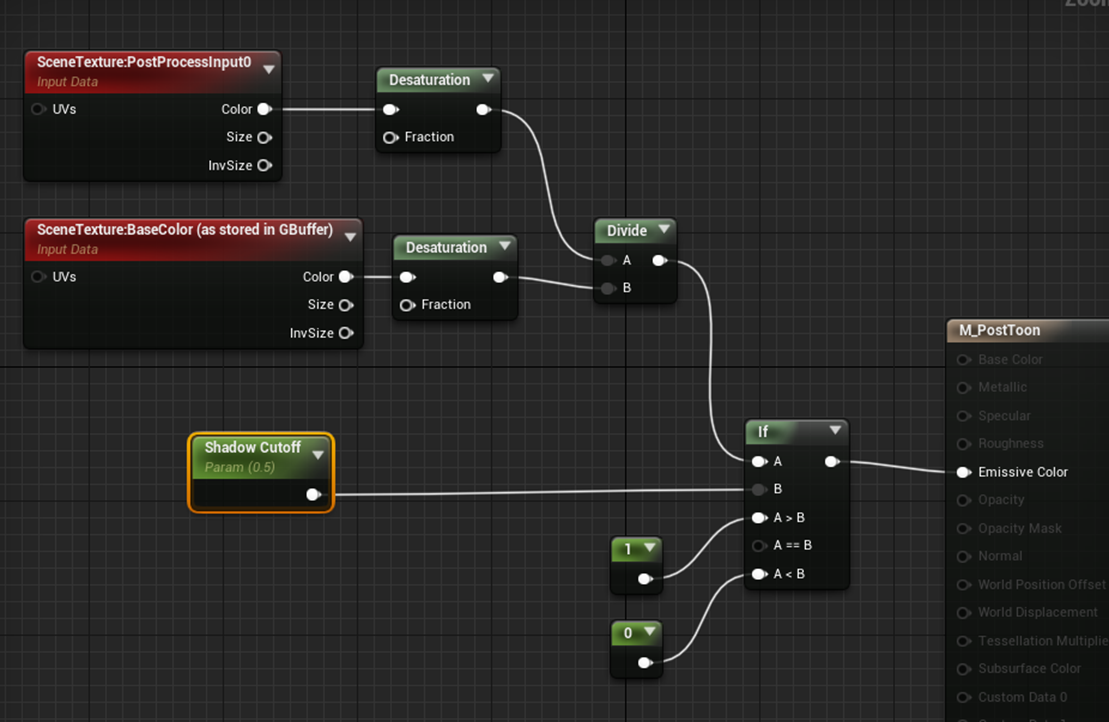Toggle the Divide node expander arrow
Image resolution: width=1109 pixels, height=722 pixels.
pyautogui.click(x=664, y=229)
